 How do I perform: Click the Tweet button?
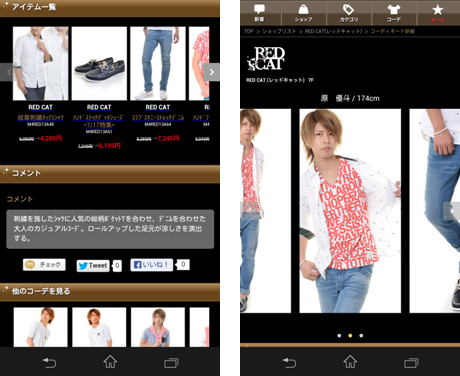pos(93,266)
